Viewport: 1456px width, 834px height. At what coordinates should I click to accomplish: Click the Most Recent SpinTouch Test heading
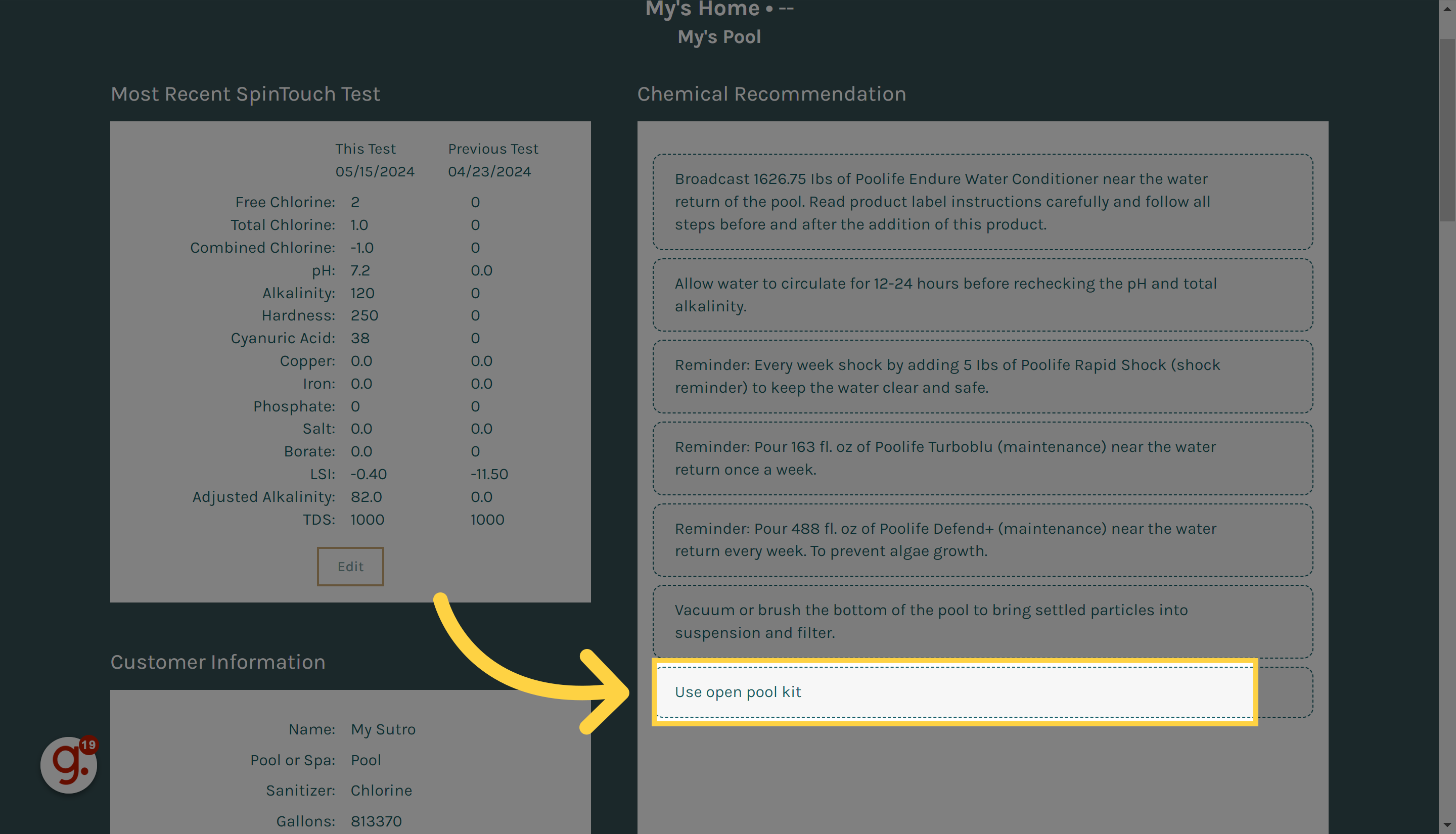[245, 94]
